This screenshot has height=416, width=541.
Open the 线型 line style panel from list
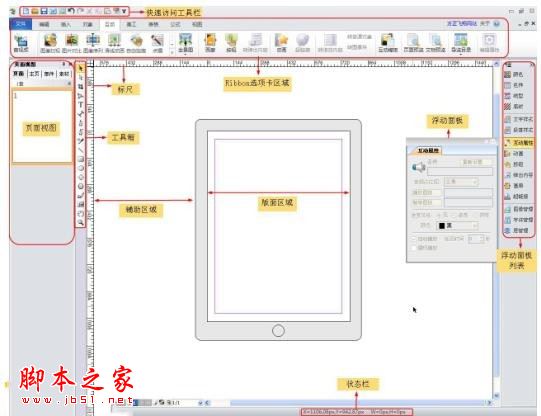[x=514, y=96]
